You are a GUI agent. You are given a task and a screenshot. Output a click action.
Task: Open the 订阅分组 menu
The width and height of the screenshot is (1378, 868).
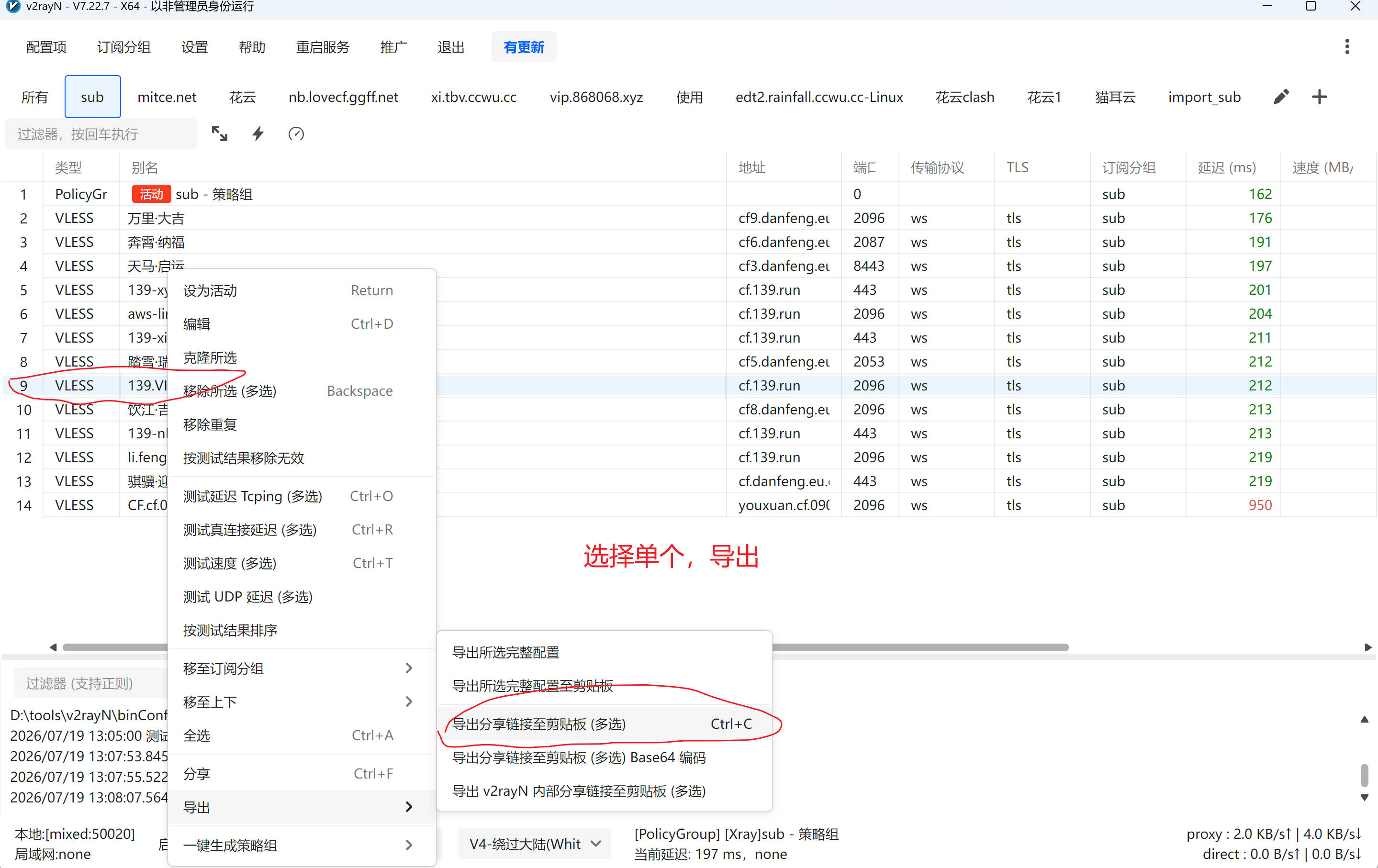(123, 47)
